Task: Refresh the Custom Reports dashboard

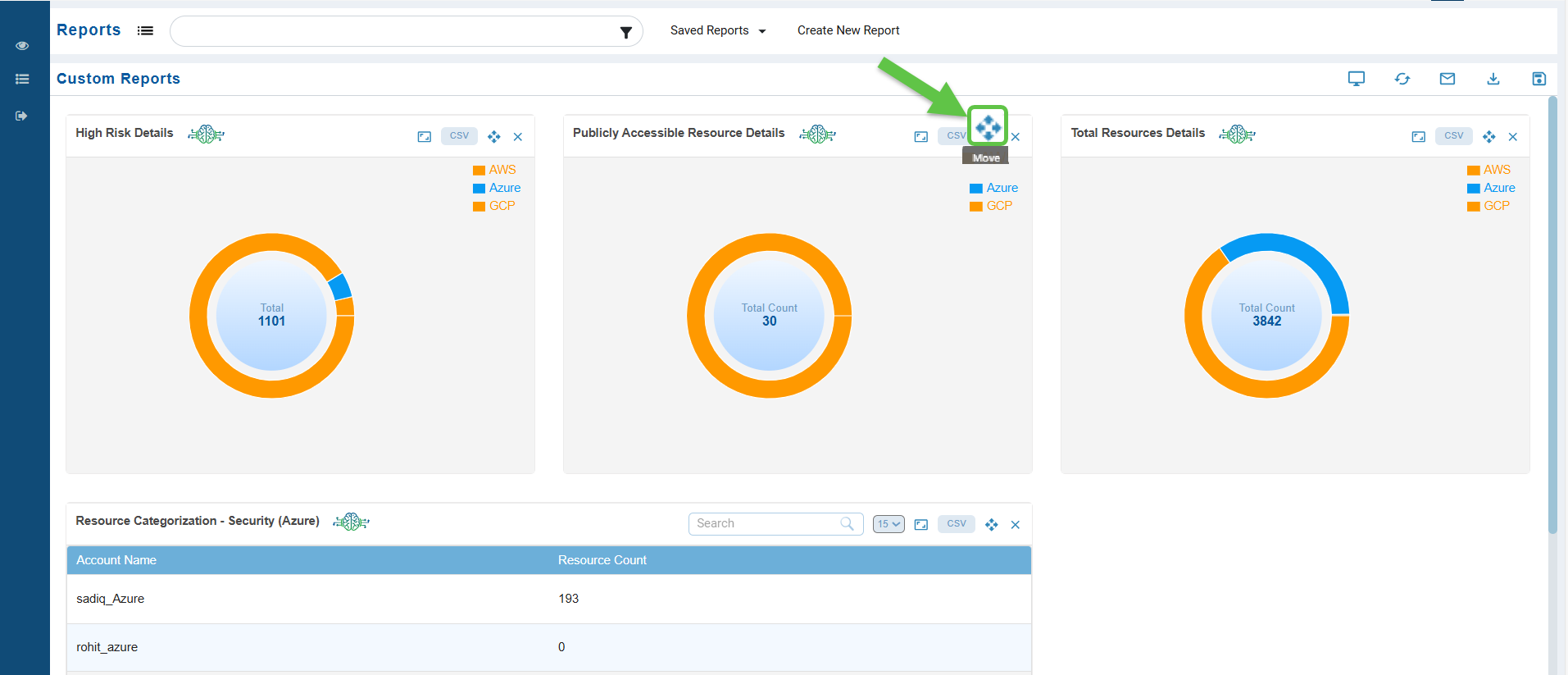Action: pos(1402,79)
